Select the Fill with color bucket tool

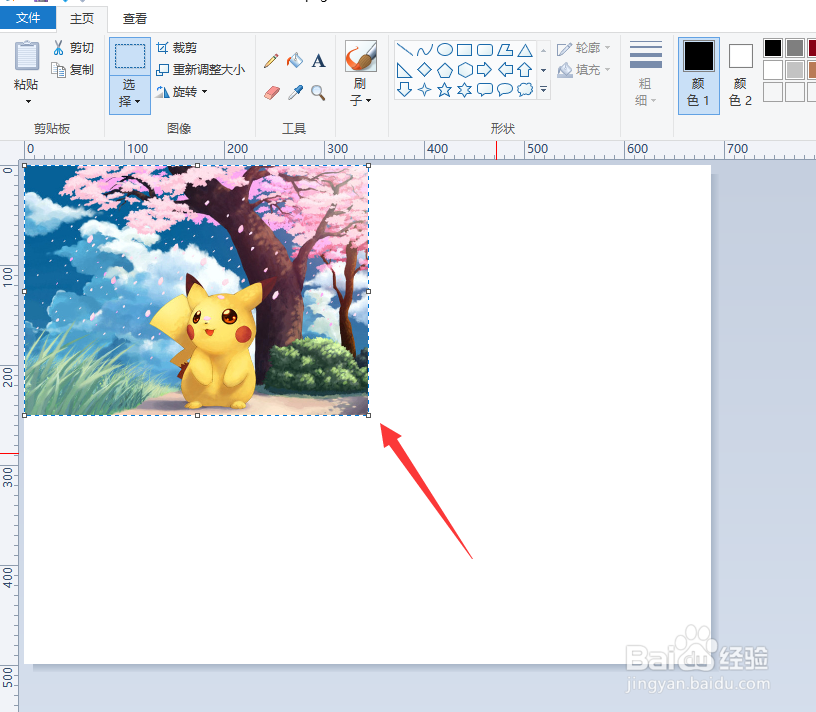(295, 60)
